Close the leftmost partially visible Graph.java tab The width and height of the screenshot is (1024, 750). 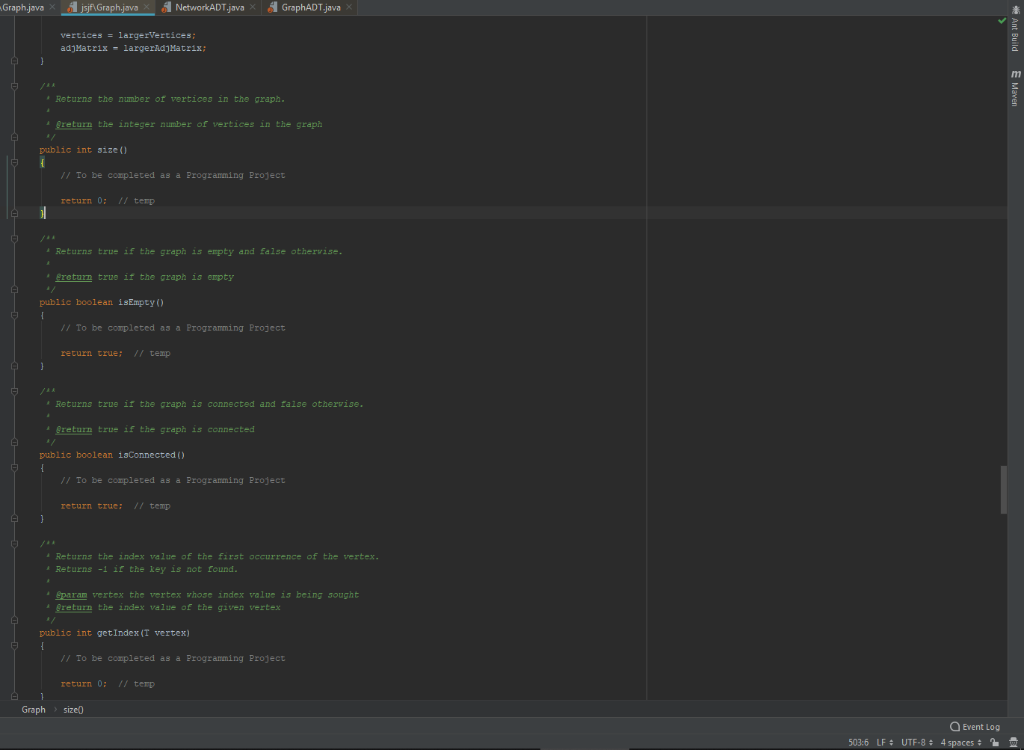coord(52,7)
